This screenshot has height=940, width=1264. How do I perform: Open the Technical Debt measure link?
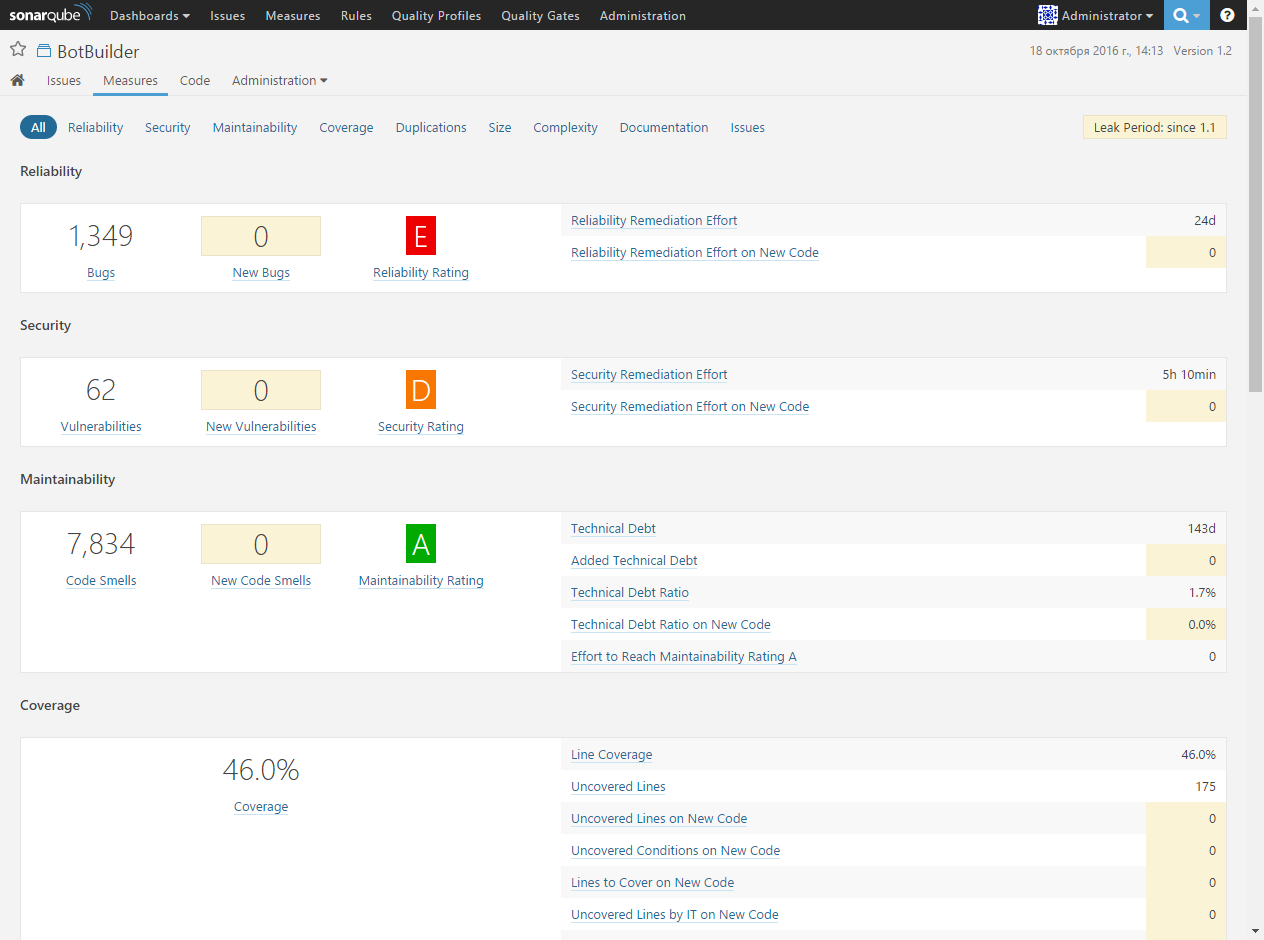point(613,528)
